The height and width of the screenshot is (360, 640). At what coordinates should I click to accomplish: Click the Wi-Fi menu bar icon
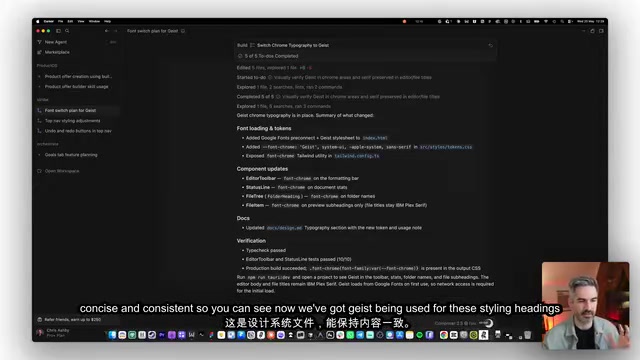pyautogui.click(x=546, y=21)
